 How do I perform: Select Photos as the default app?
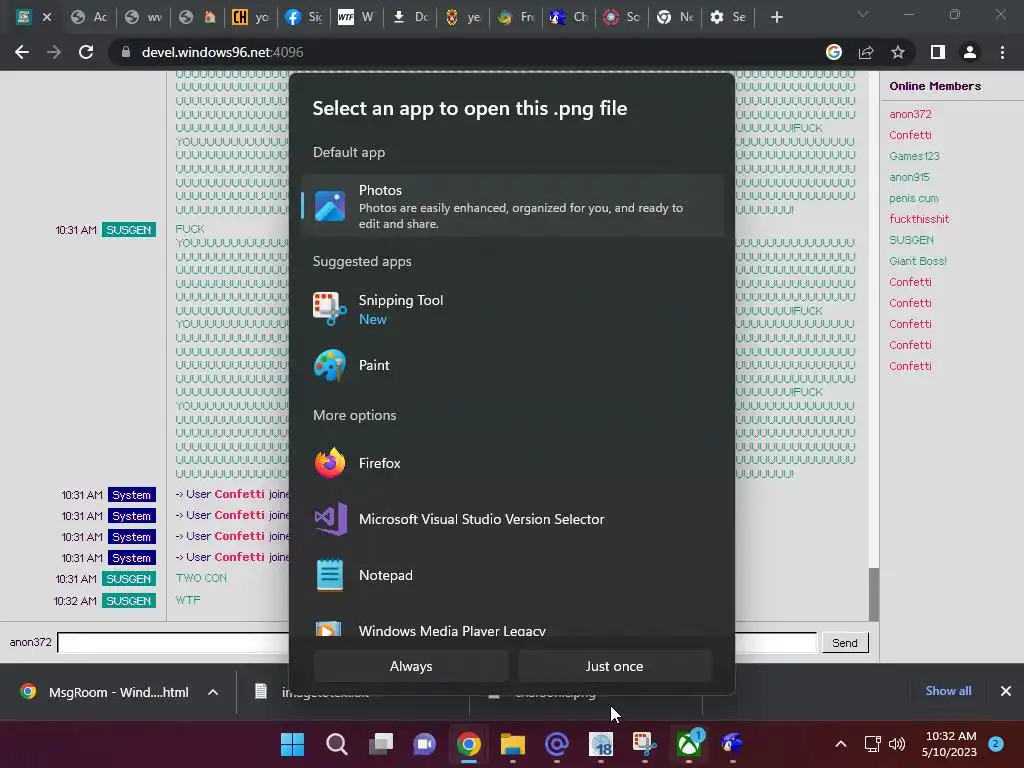coord(512,206)
